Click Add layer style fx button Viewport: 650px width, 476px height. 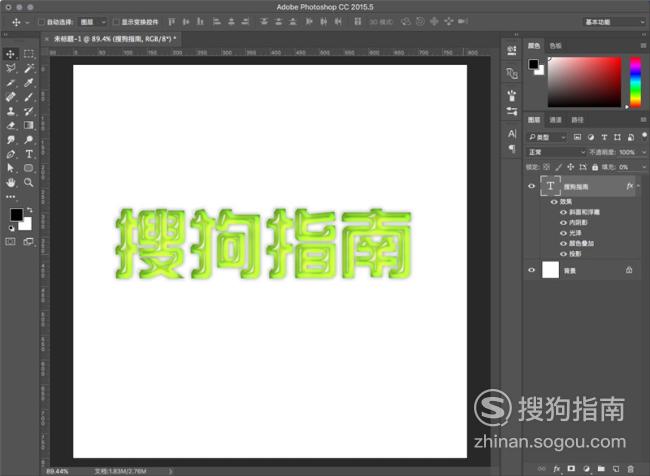click(557, 469)
